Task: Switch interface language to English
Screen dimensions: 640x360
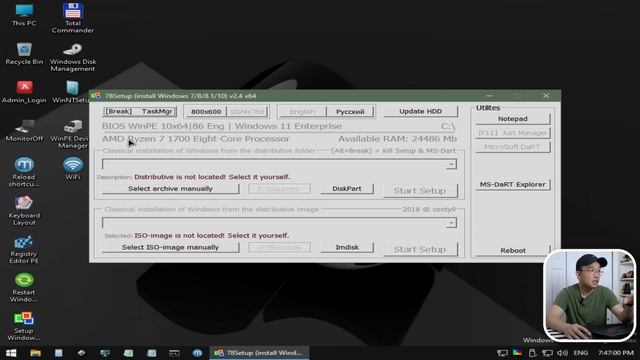Action: tap(302, 111)
